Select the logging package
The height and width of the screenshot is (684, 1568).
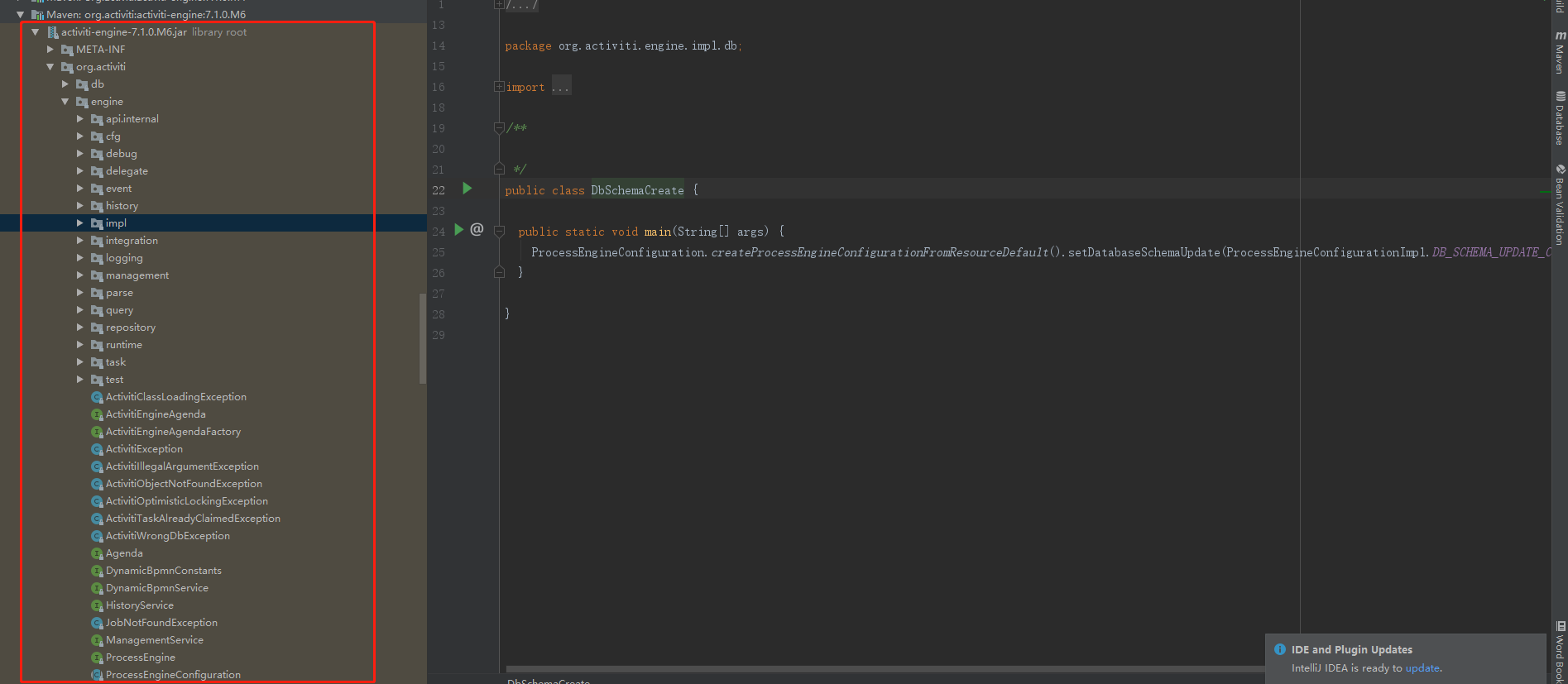click(124, 258)
